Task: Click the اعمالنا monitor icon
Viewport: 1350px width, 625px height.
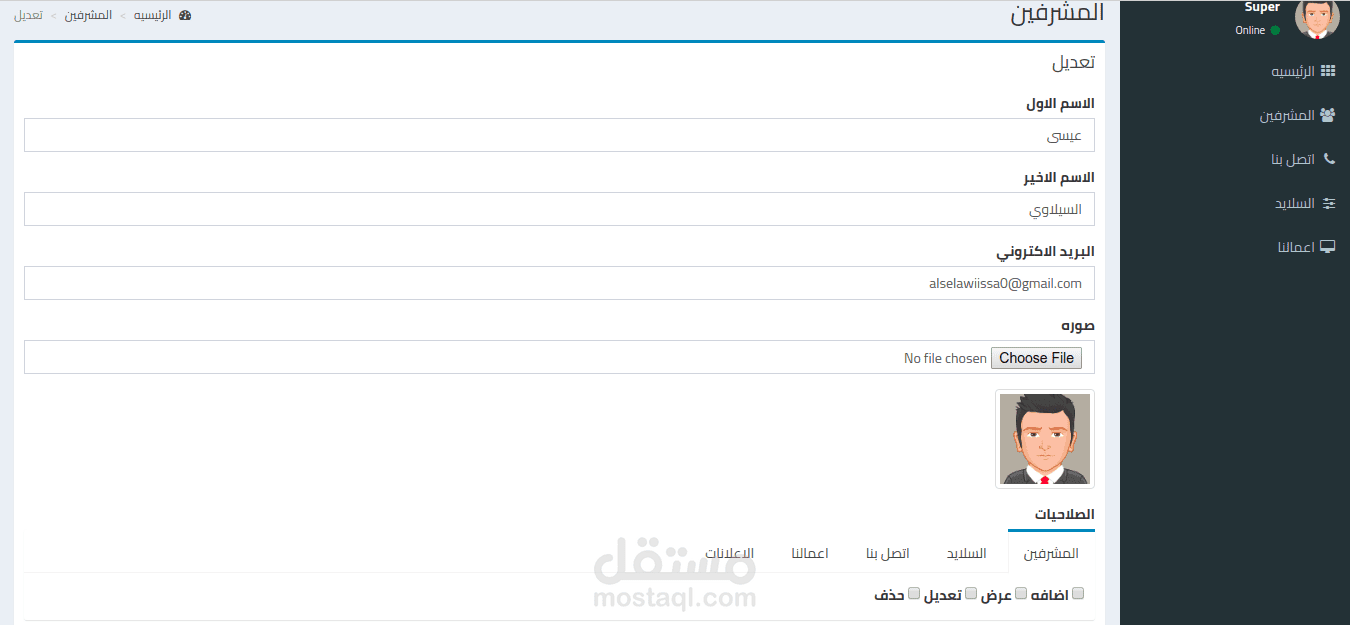Action: (1328, 247)
